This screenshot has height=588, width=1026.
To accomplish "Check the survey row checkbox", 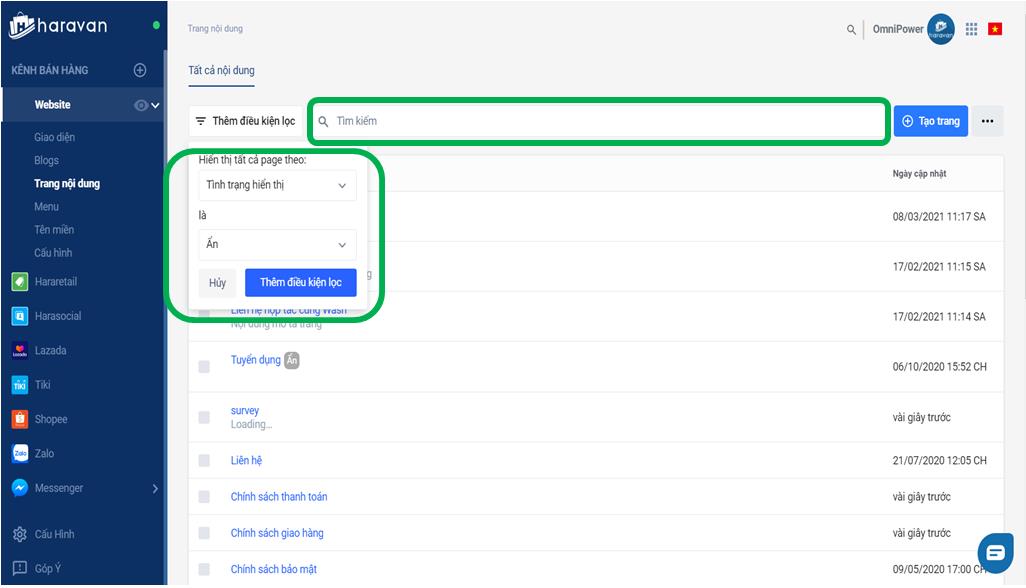I will (x=204, y=417).
